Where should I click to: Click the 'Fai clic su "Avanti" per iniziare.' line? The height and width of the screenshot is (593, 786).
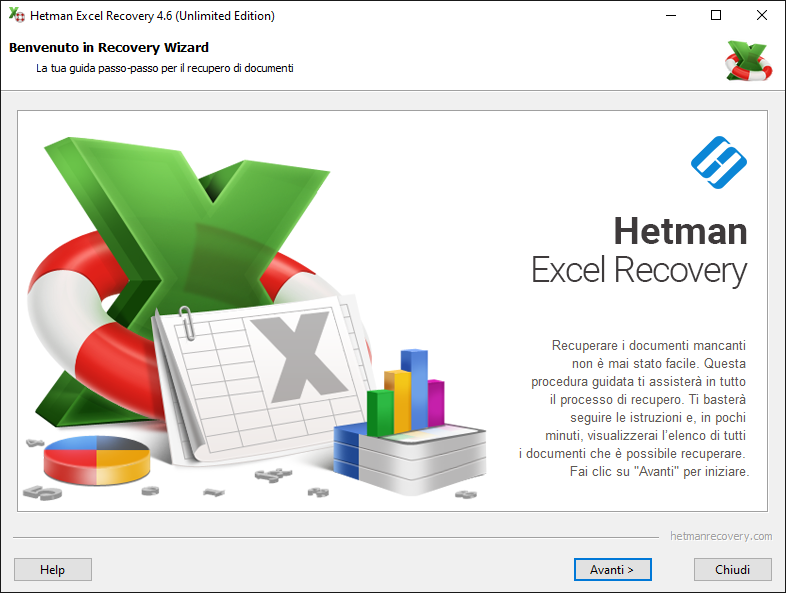pyautogui.click(x=659, y=472)
